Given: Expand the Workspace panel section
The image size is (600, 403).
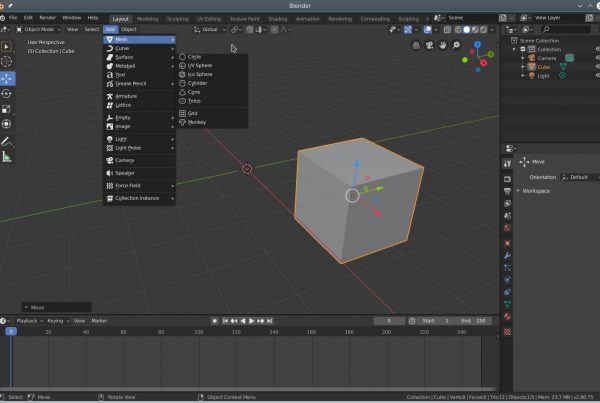Looking at the screenshot, I should pos(536,191).
